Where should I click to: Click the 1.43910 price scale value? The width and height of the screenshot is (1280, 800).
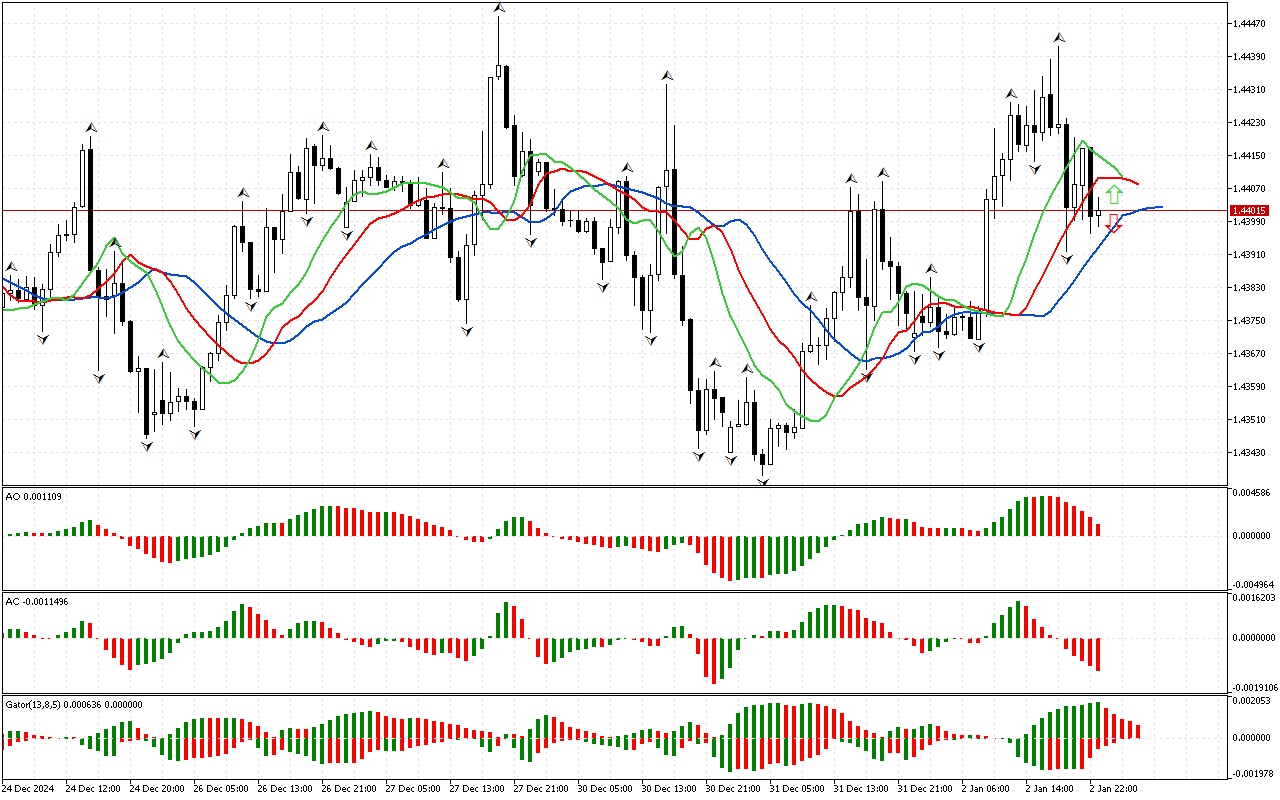pos(1250,254)
